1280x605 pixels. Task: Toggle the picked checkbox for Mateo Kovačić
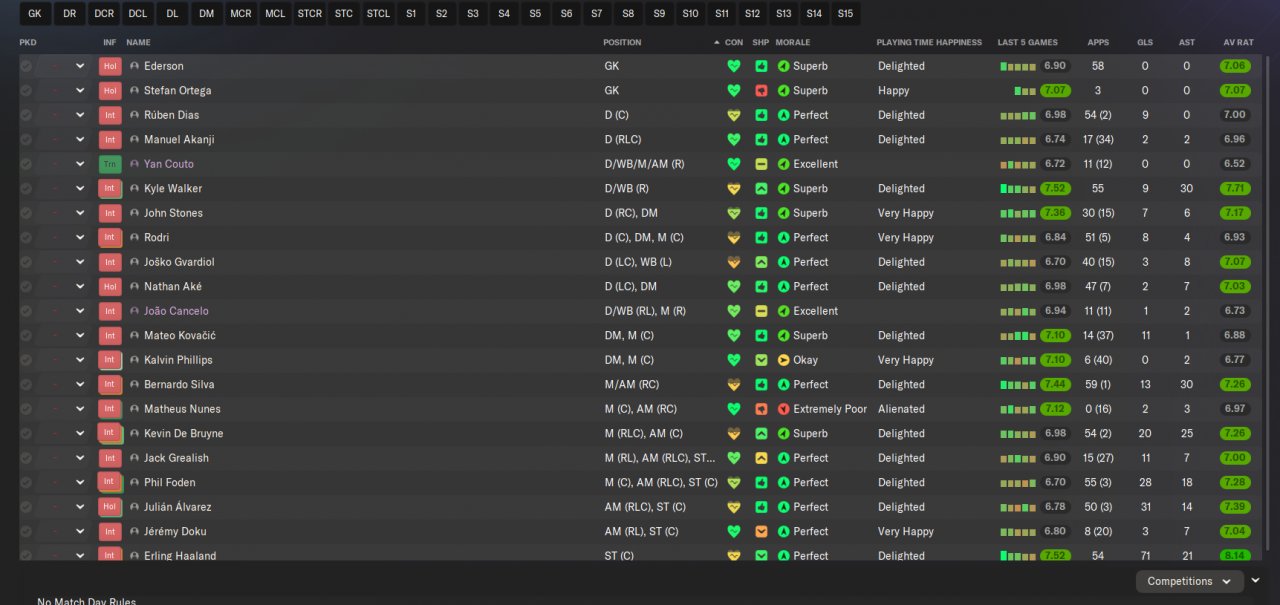26,336
